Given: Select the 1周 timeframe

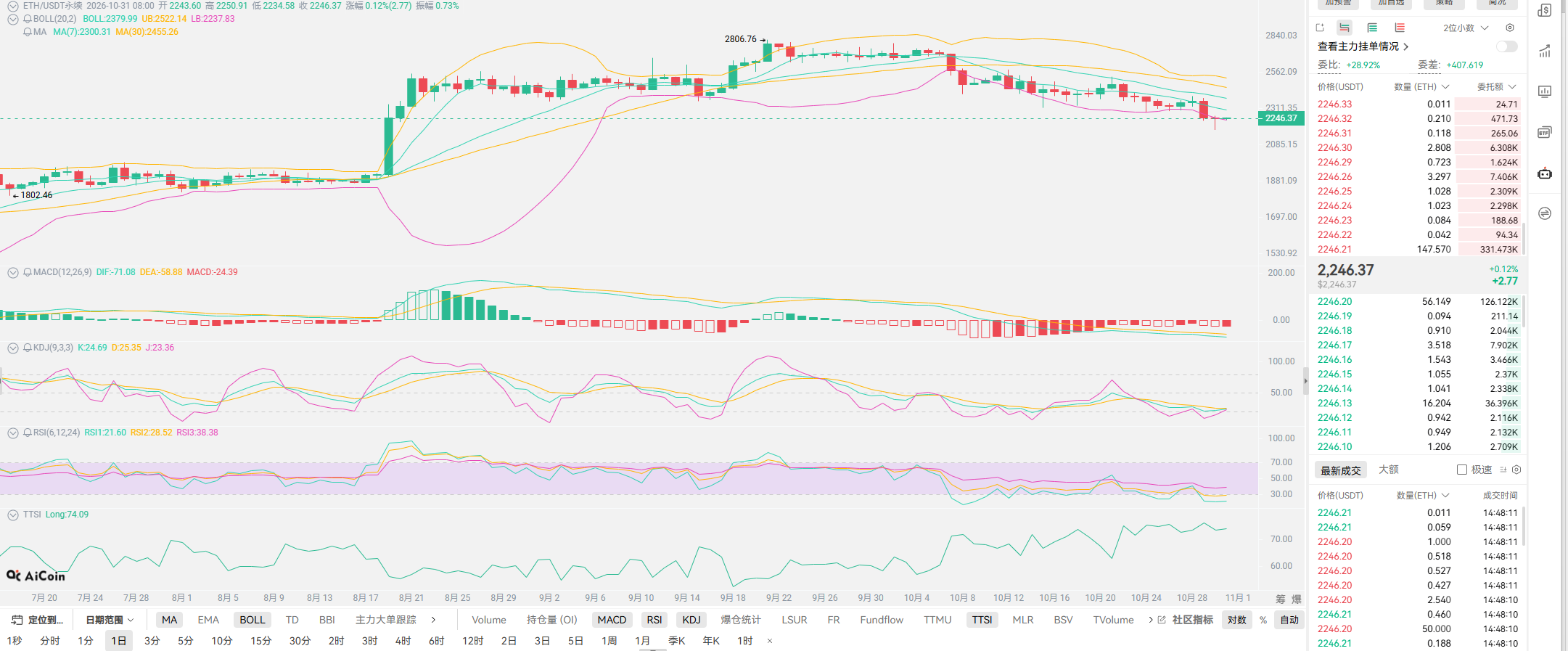Looking at the screenshot, I should click(x=609, y=641).
